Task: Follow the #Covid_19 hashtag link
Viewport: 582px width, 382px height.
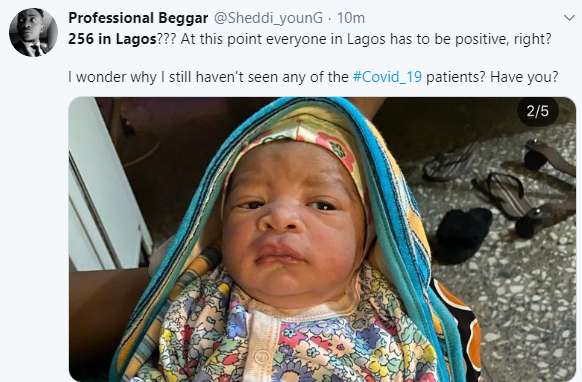Action: point(387,77)
